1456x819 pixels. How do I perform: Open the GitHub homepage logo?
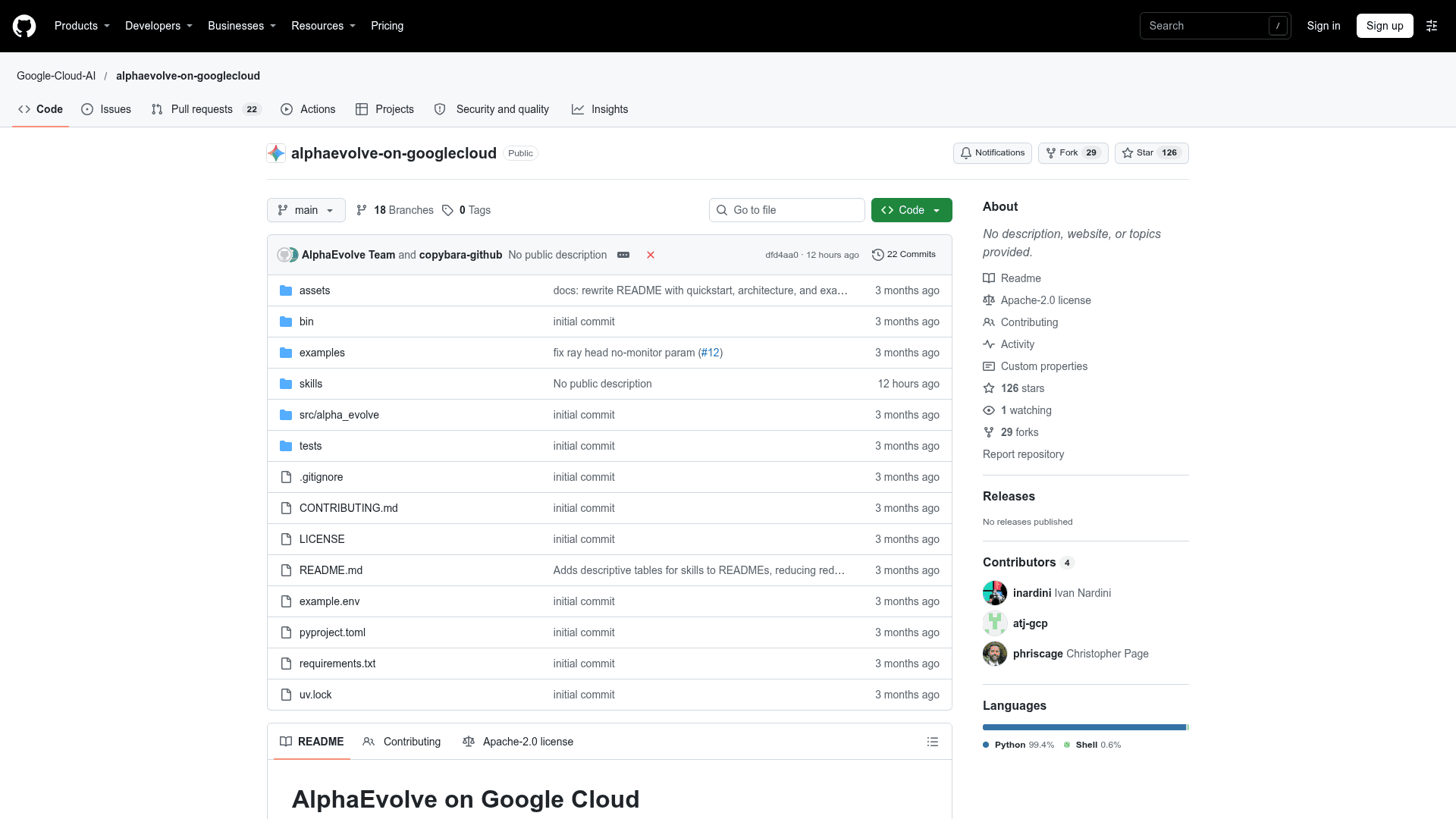click(24, 26)
